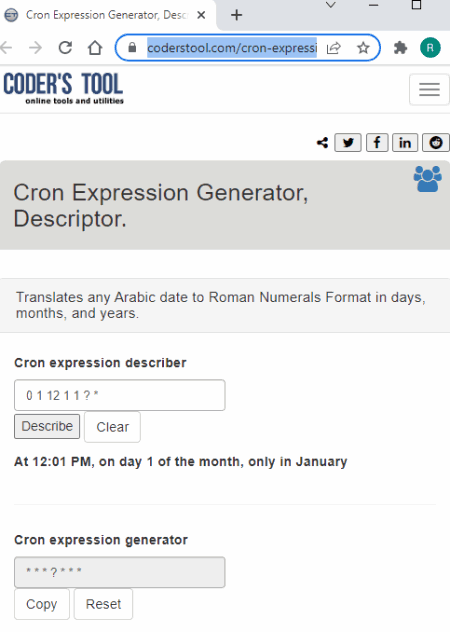
Task: Expand the tab search chevron
Action: 331,5
